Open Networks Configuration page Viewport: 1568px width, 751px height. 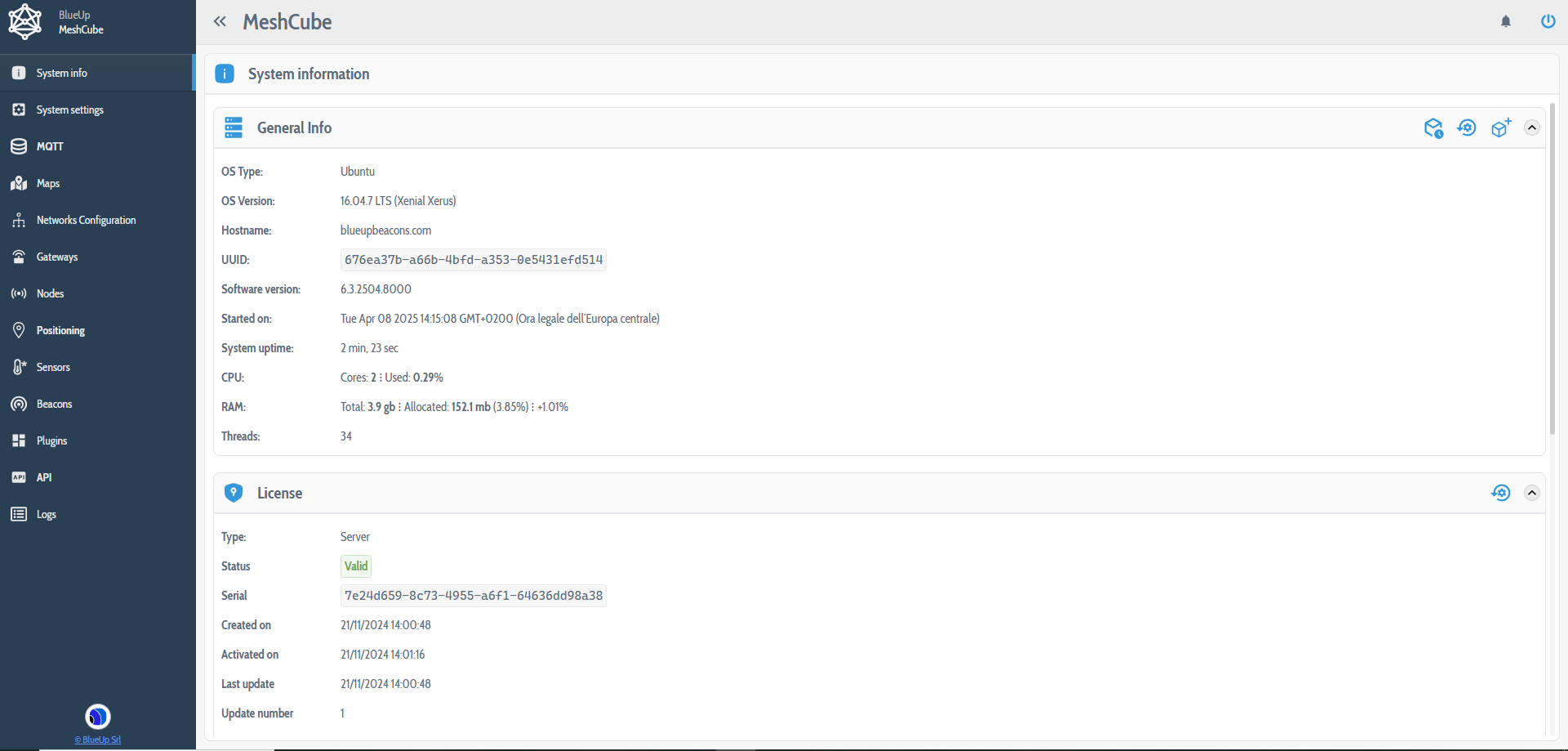pos(86,220)
